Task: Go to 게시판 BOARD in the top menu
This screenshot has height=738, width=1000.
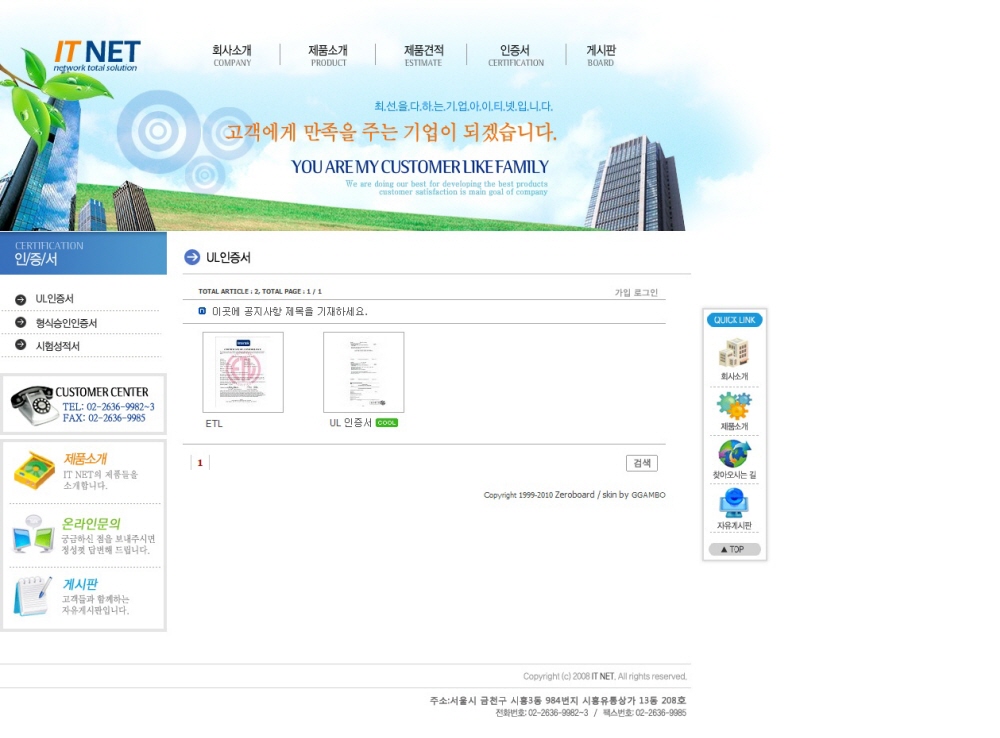Action: [600, 55]
